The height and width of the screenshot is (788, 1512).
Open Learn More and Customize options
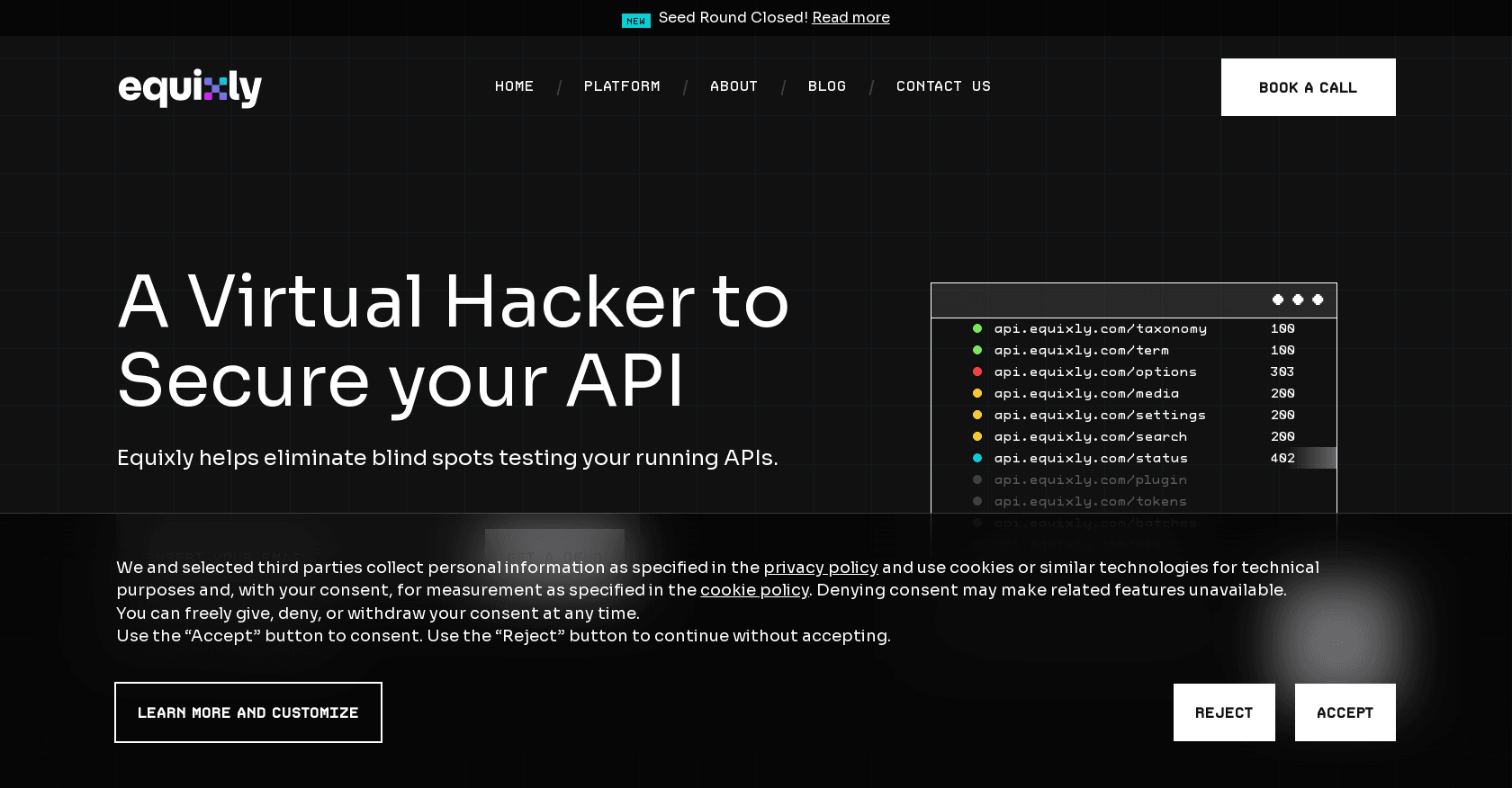pos(248,712)
